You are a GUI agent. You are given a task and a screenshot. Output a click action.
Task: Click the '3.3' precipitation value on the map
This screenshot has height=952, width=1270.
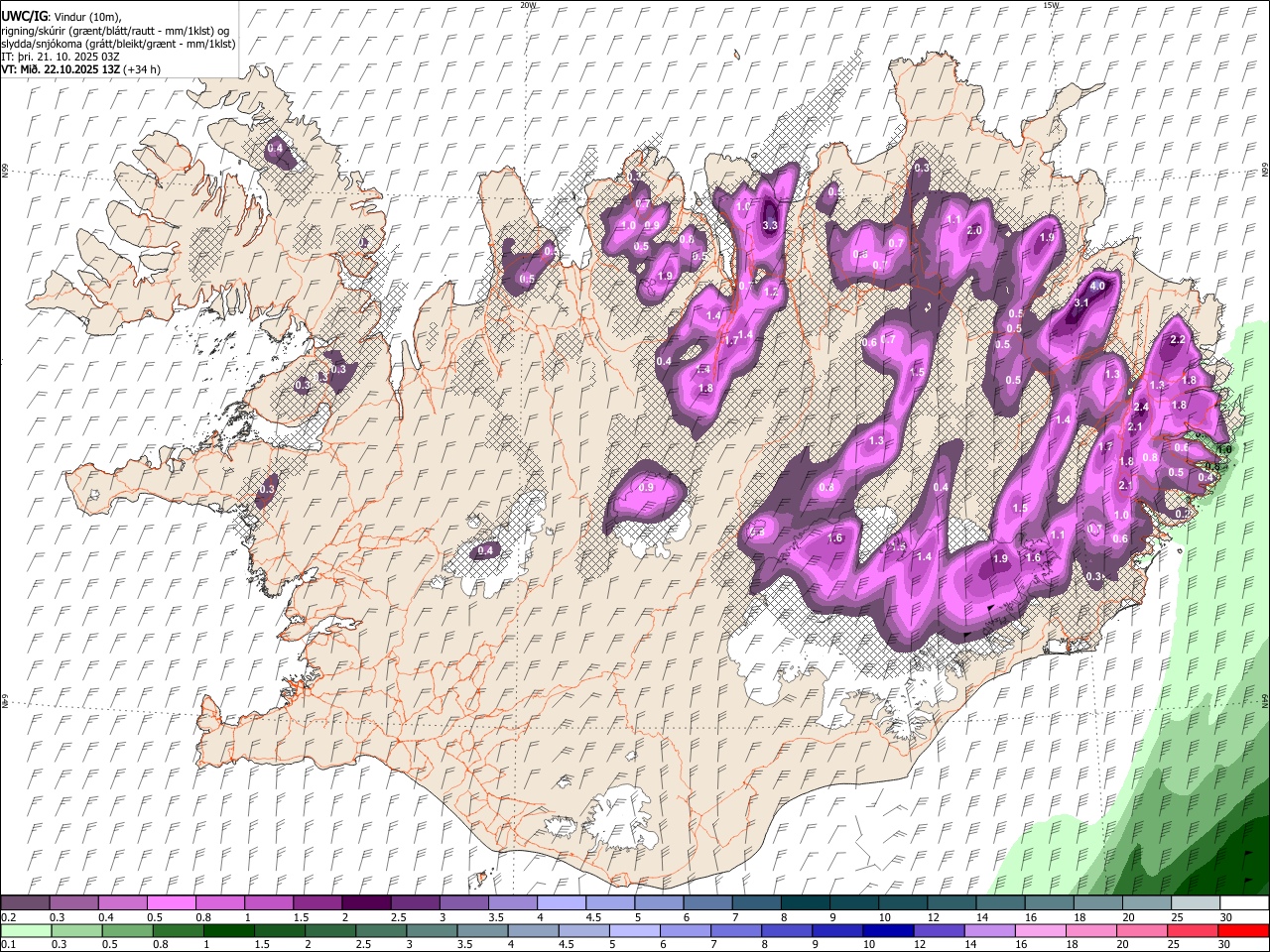pyautogui.click(x=769, y=225)
